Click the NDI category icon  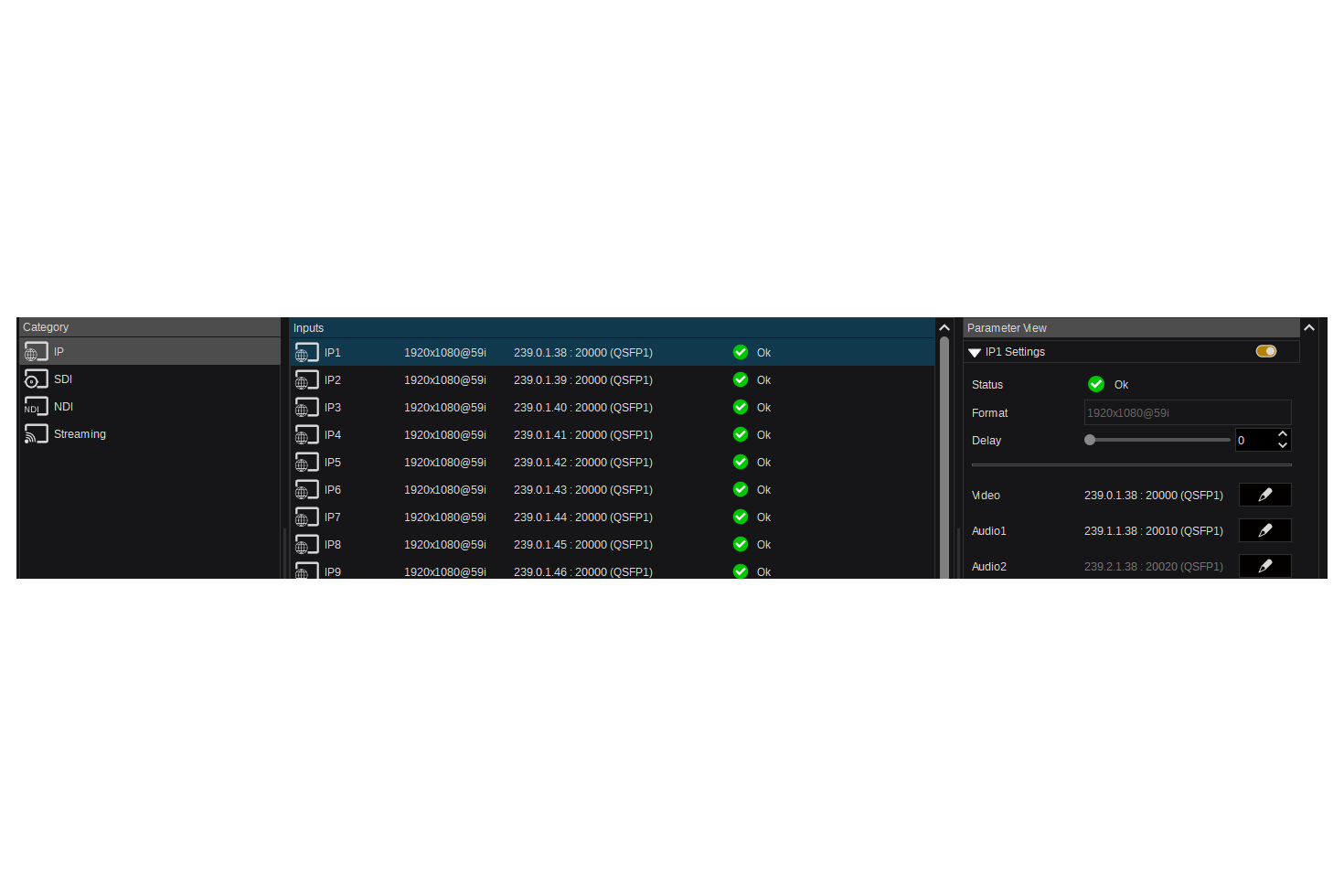tap(36, 407)
